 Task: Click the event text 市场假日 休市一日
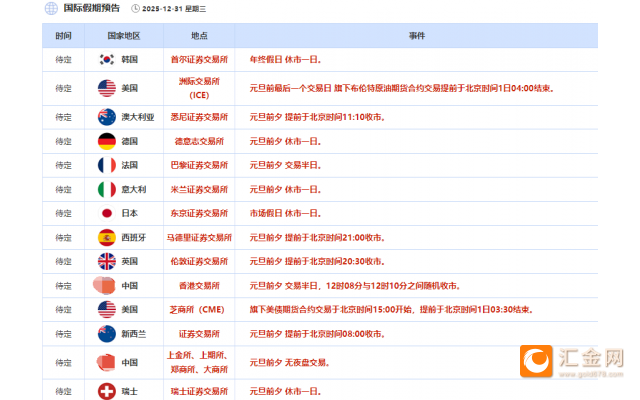point(285,213)
